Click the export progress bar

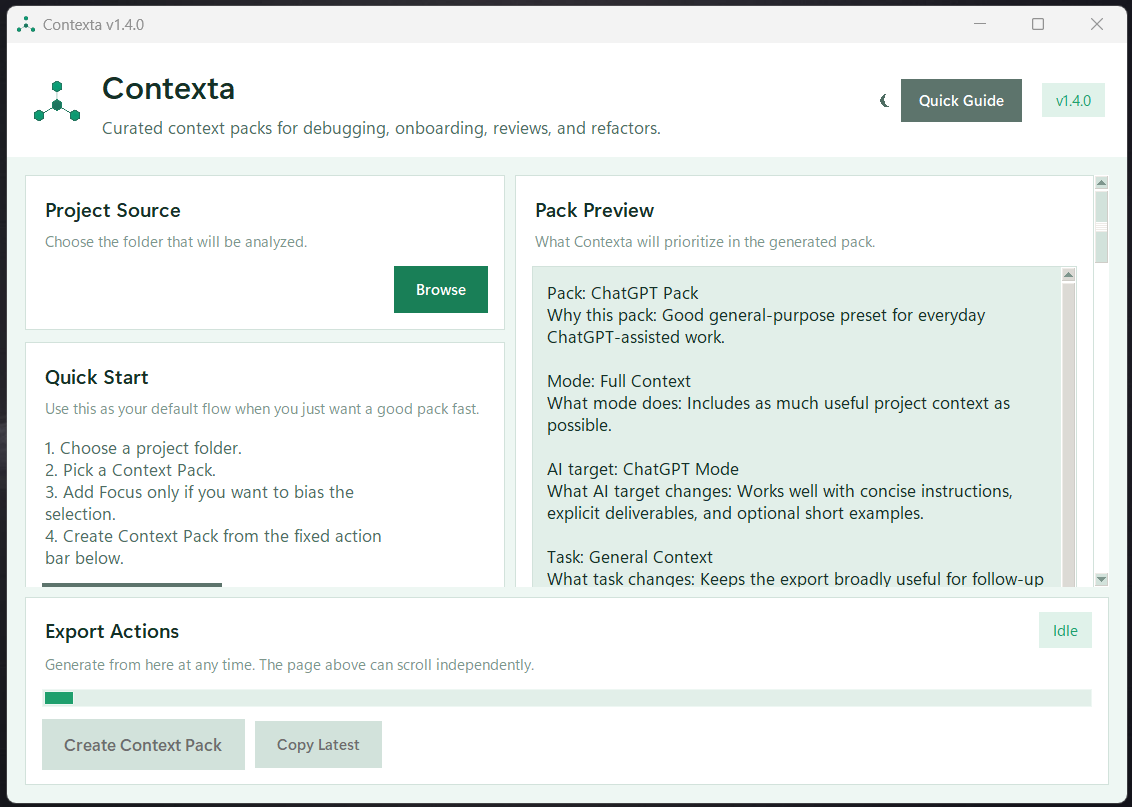567,698
